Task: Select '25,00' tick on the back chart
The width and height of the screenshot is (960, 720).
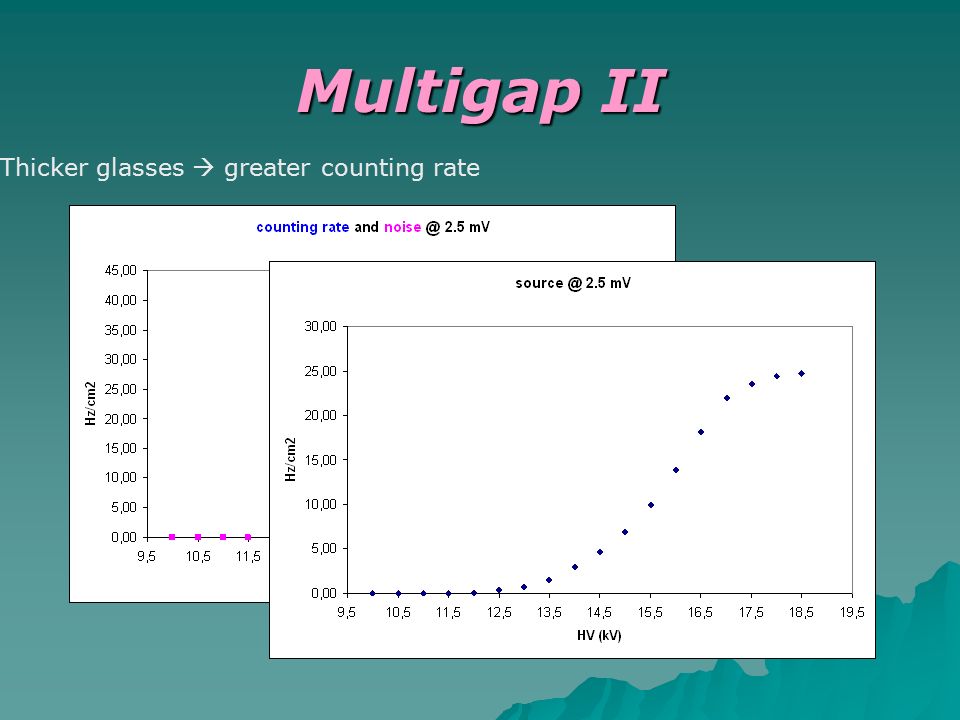Action: [x=121, y=389]
